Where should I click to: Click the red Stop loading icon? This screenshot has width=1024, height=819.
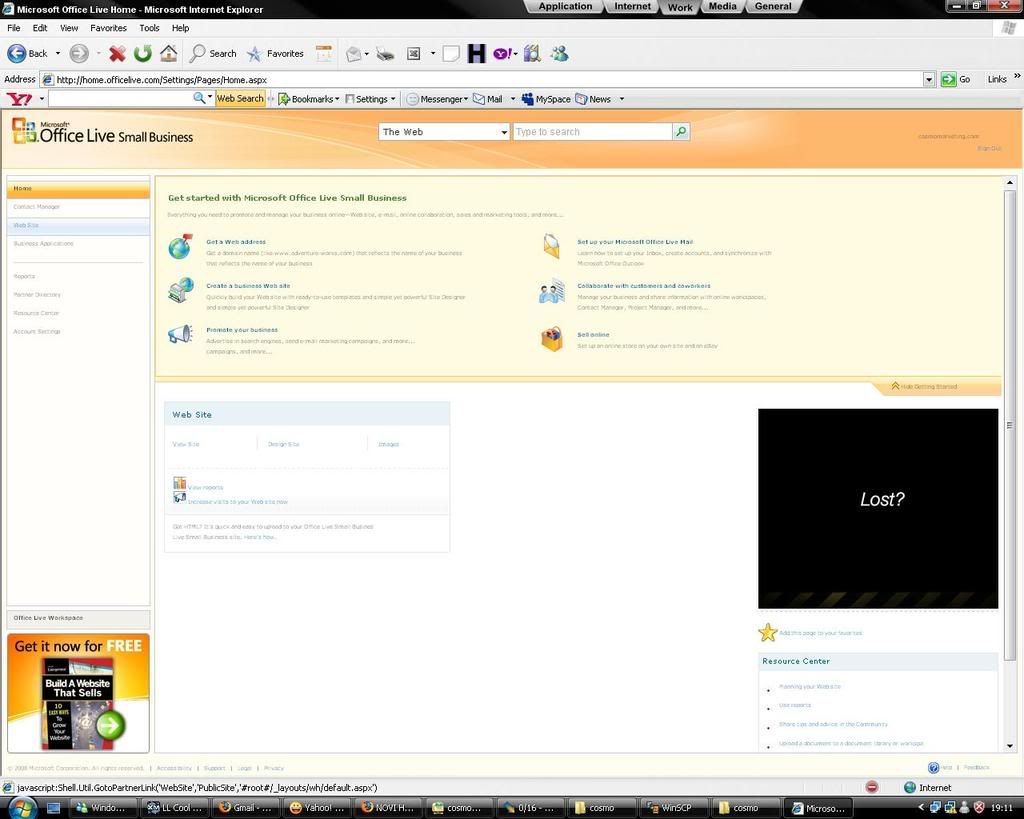click(118, 54)
